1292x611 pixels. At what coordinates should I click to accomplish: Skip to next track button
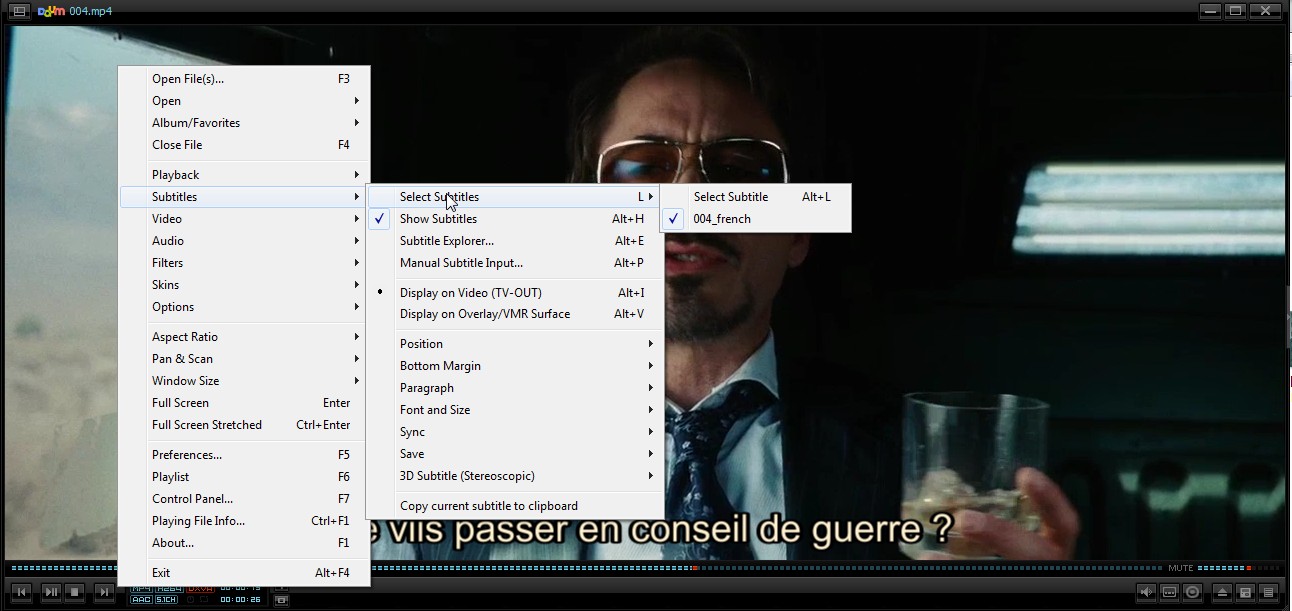pos(103,593)
